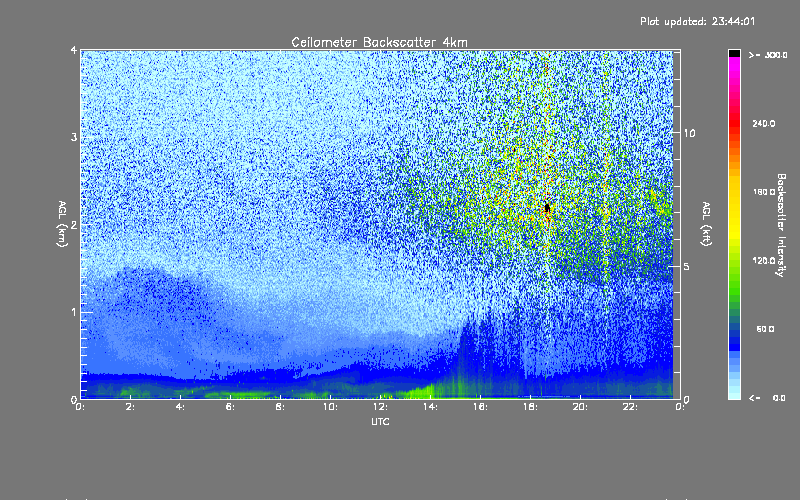Click the '180.0' color scale label
Screen dimensions: 800x500
pyautogui.click(x=764, y=192)
